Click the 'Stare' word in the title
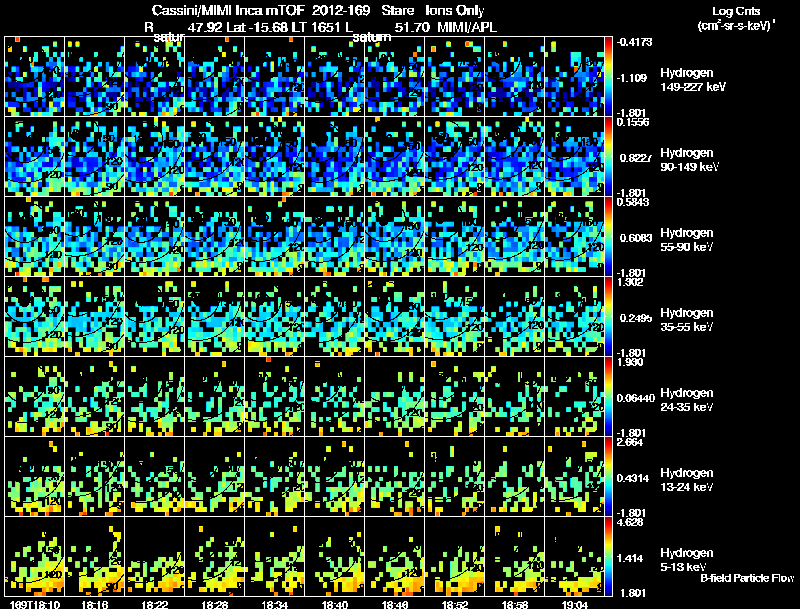Screen dimensions: 800x609 [398, 10]
